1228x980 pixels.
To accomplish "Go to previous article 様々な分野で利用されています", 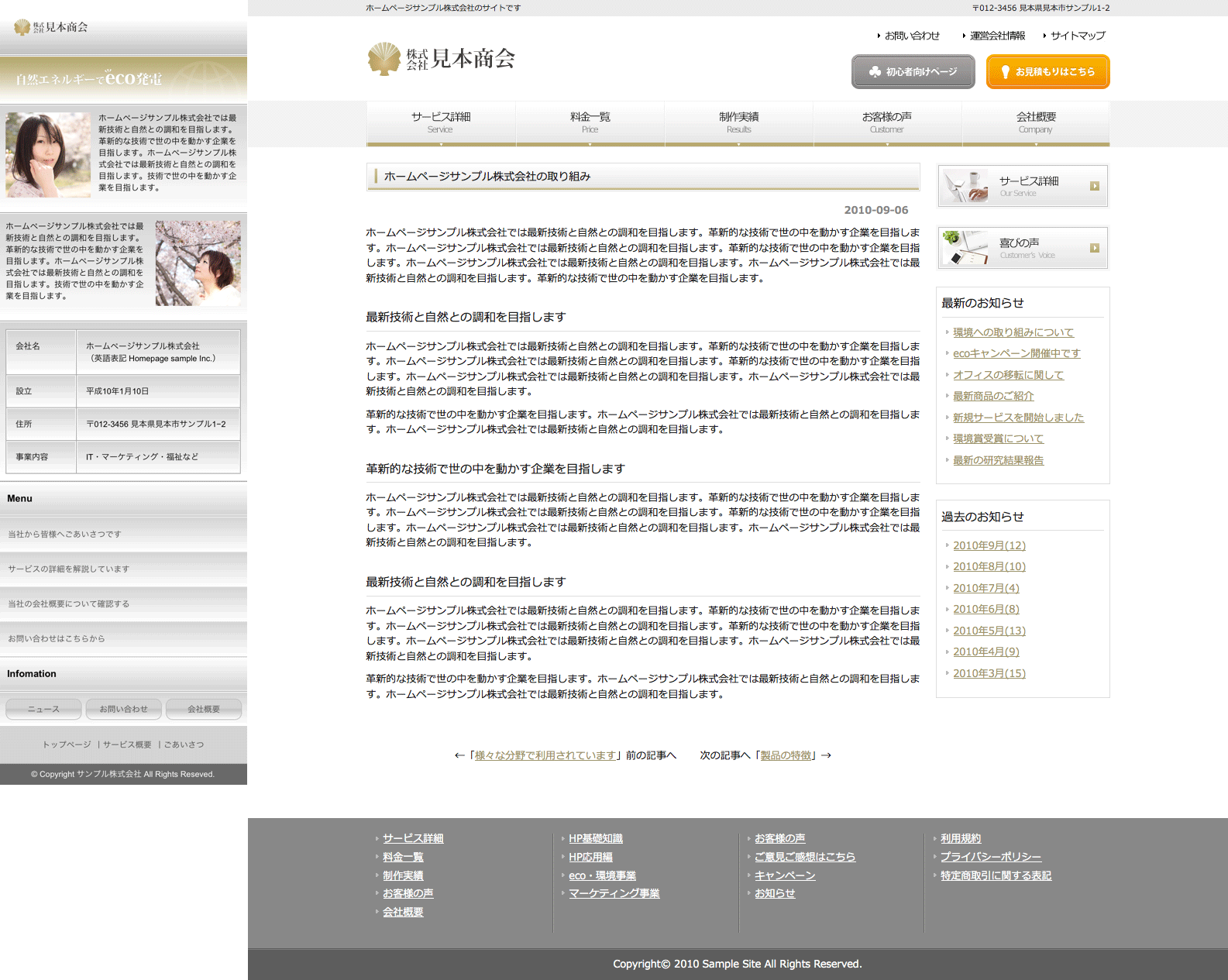I will click(x=545, y=755).
